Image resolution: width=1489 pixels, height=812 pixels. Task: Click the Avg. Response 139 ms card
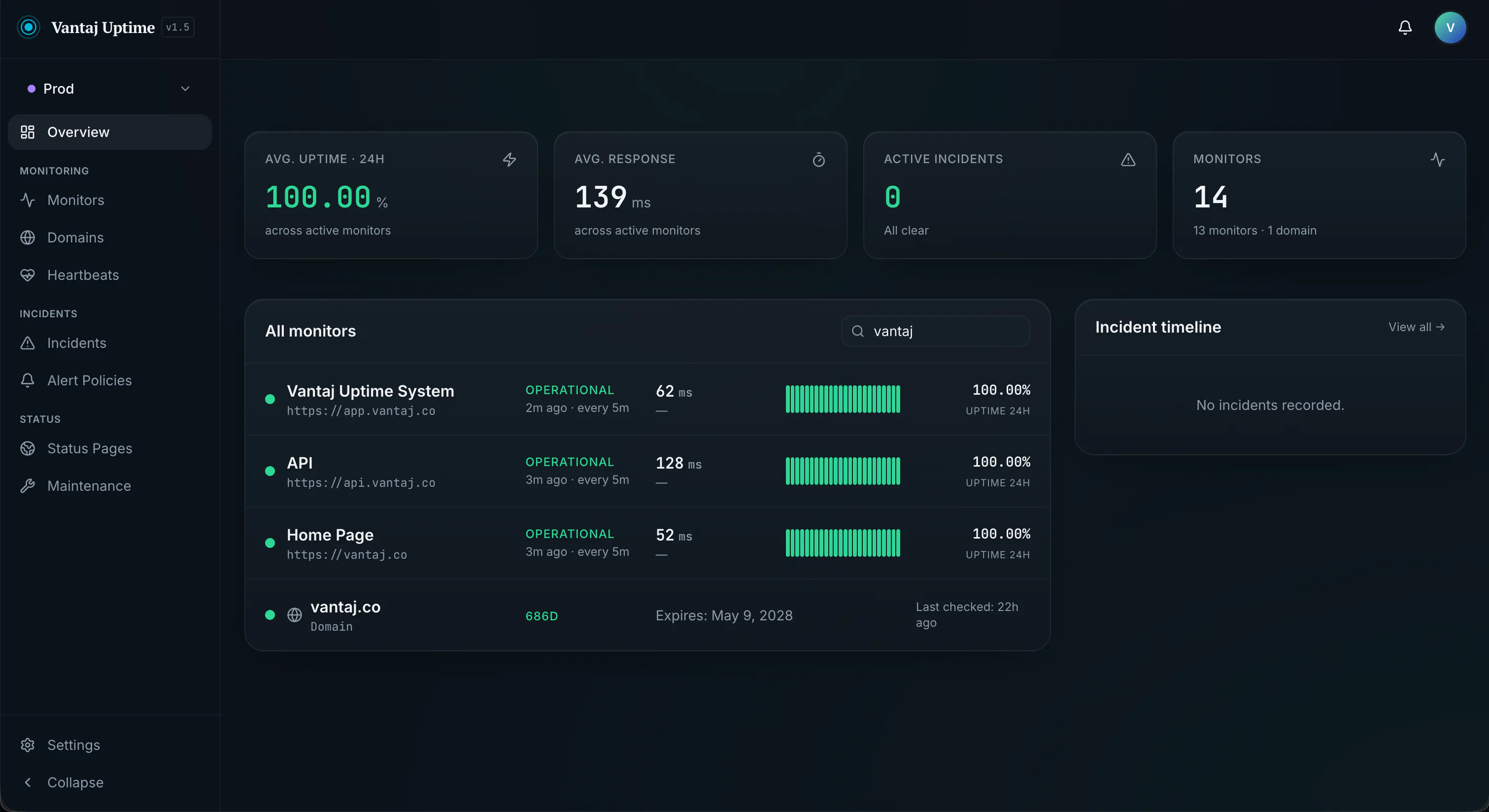coord(701,195)
